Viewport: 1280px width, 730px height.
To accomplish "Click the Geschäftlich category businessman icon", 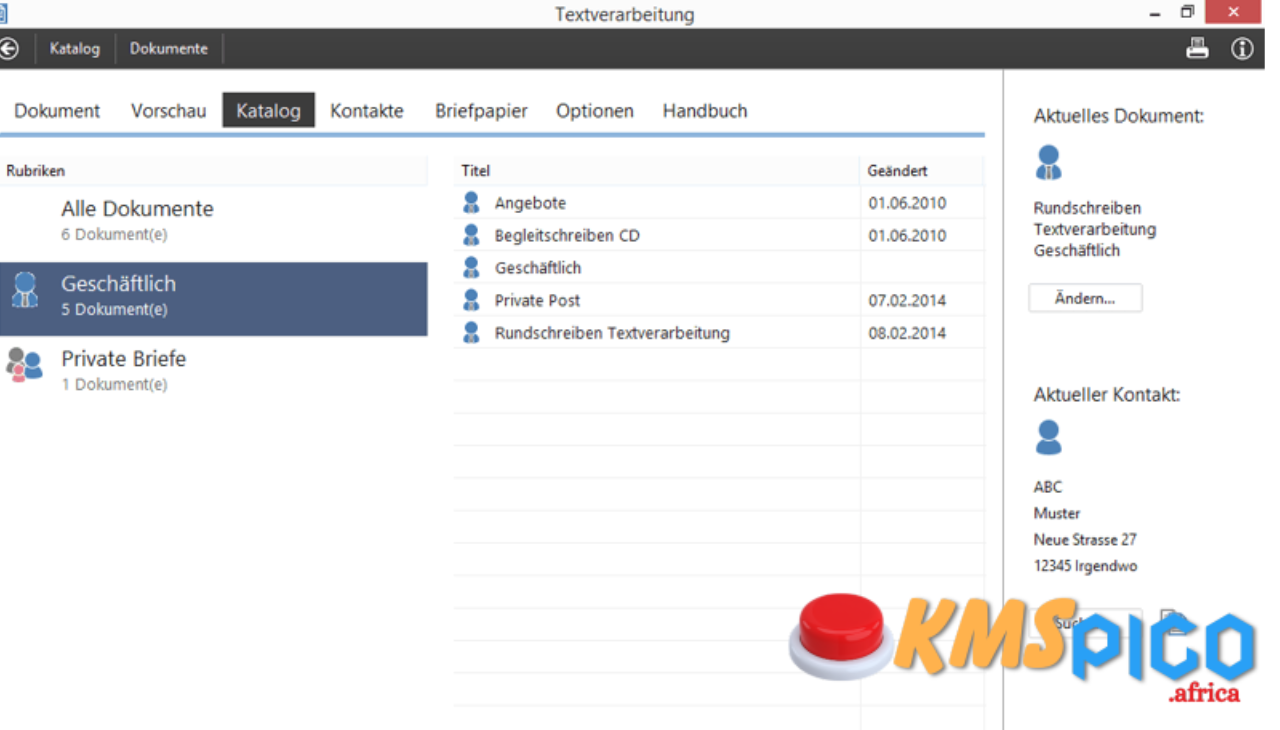I will point(25,290).
